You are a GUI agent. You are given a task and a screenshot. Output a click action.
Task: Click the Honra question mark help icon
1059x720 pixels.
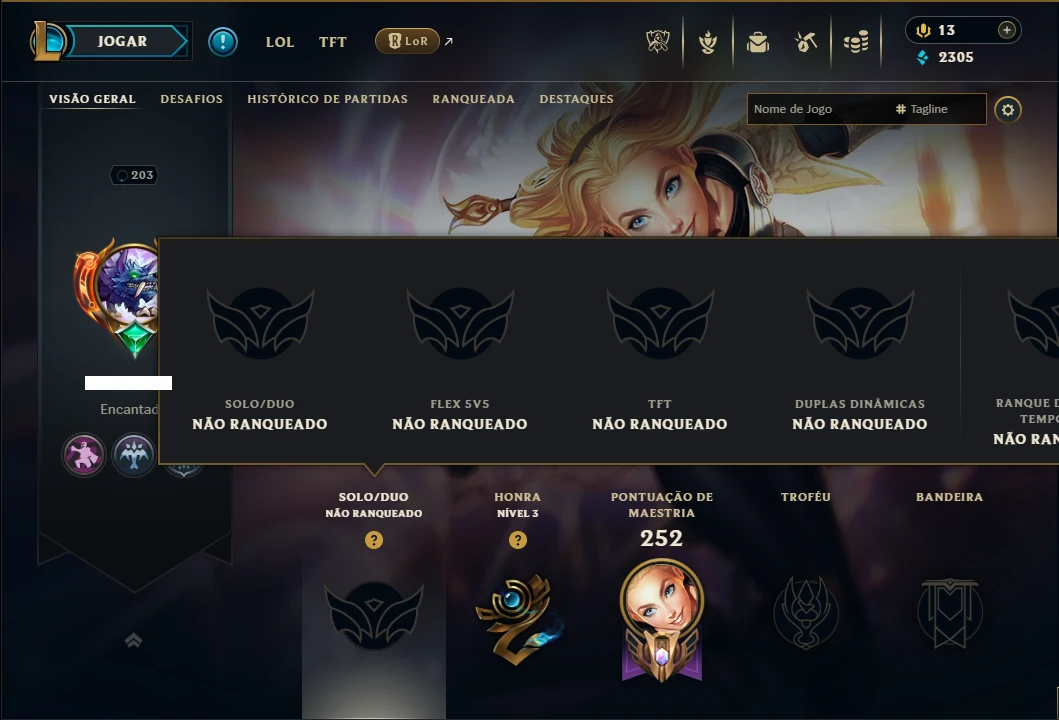[517, 540]
